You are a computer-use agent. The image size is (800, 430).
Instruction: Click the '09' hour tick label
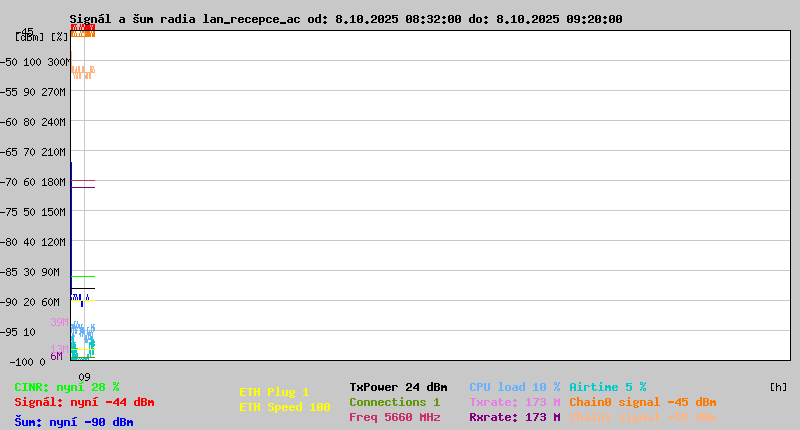(x=84, y=377)
